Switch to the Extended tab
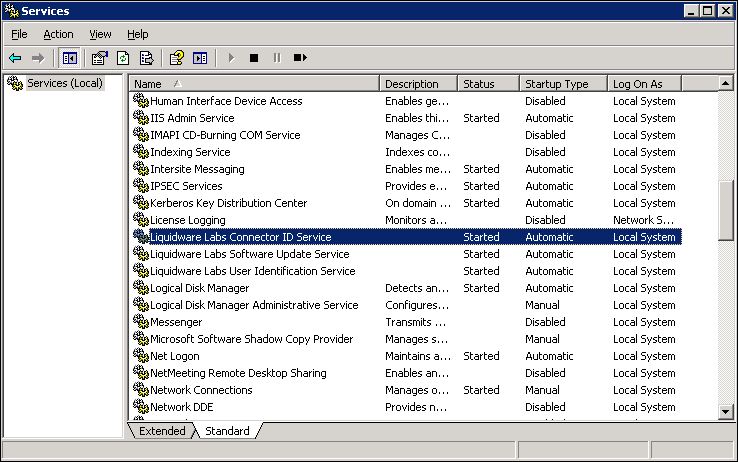The width and height of the screenshot is (738, 462). 162,431
